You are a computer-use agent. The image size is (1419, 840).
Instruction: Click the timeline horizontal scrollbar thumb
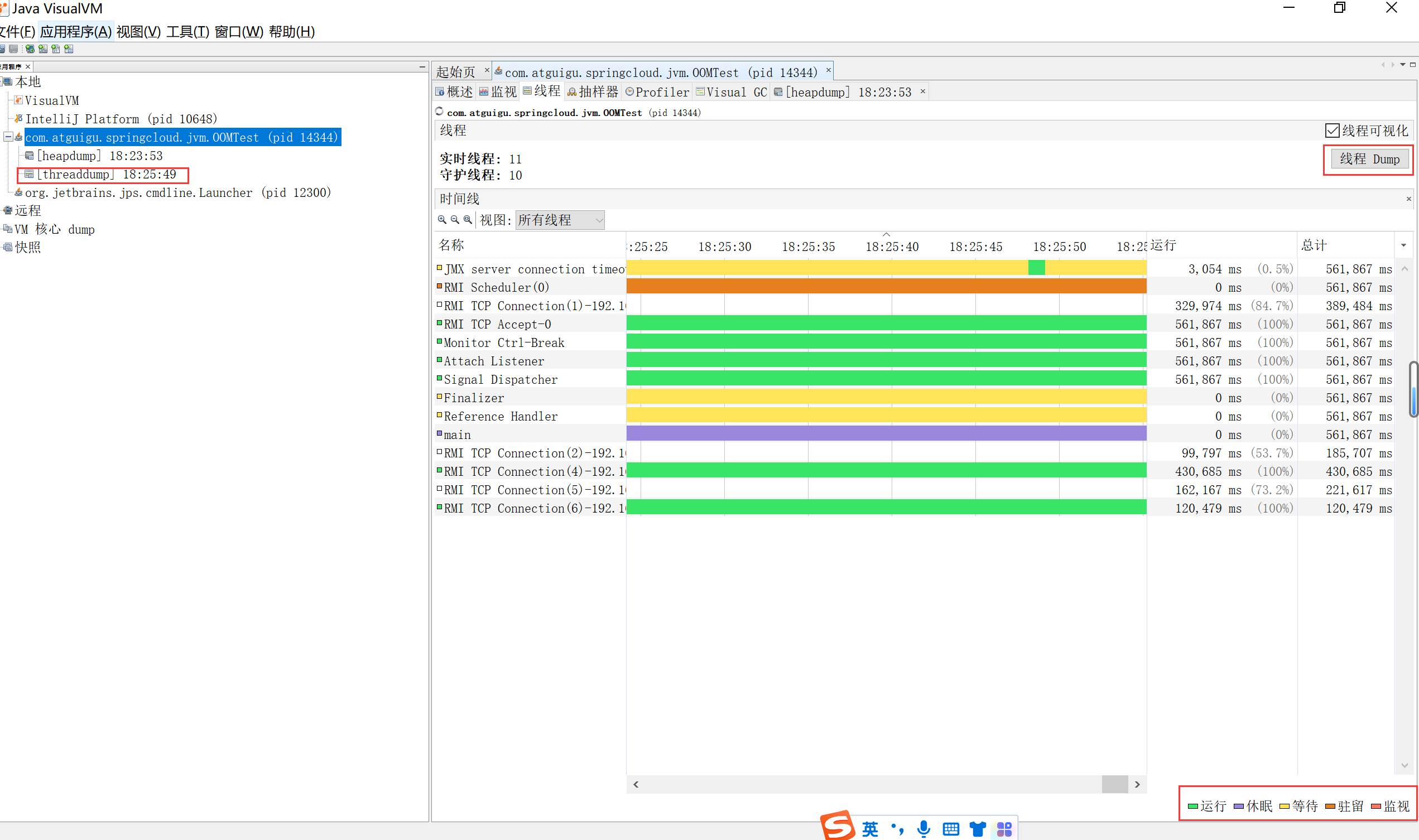[x=1114, y=784]
